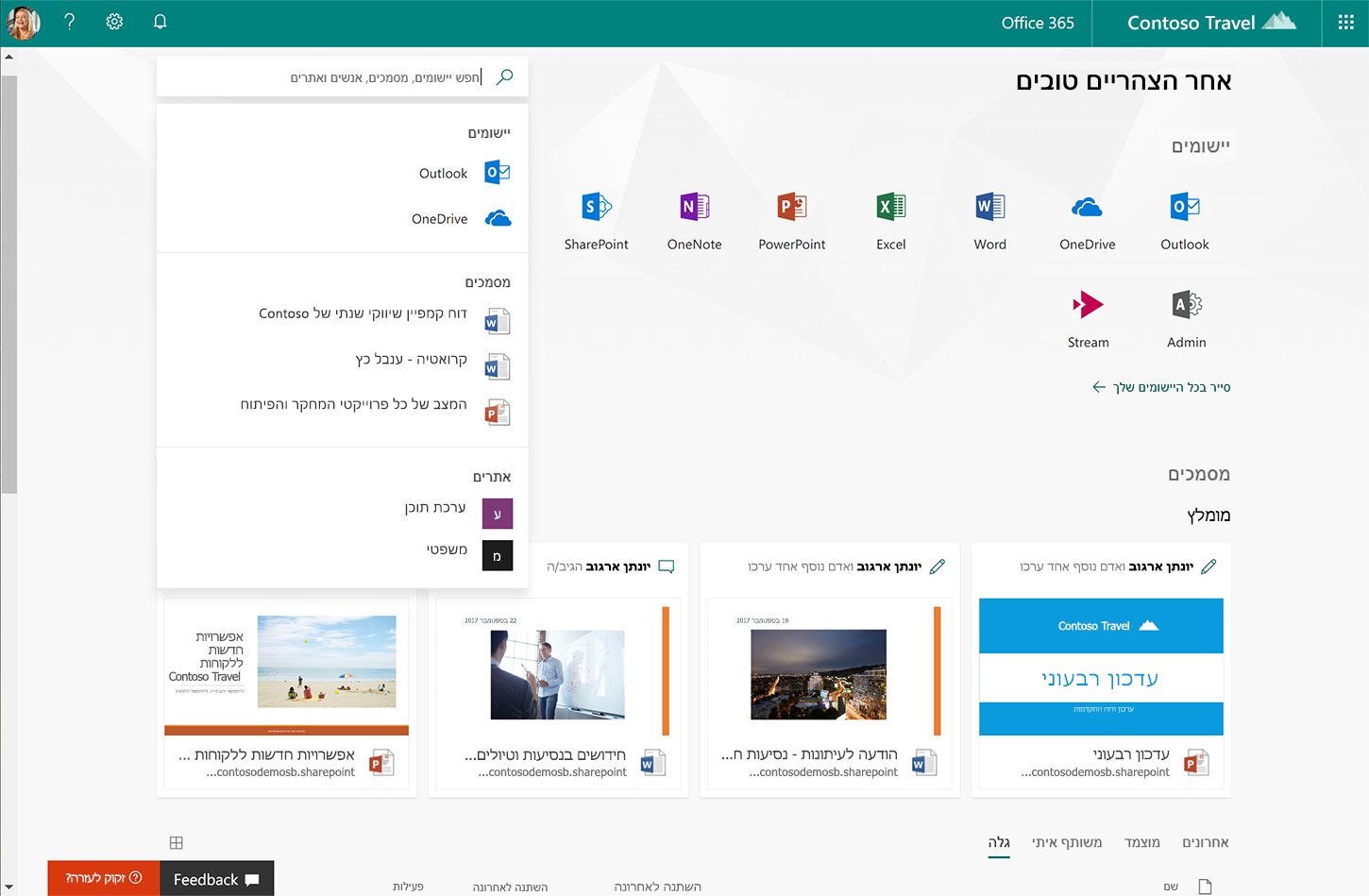Image resolution: width=1369 pixels, height=896 pixels.
Task: Click the edit pencil icon on עדכון רבעוני card
Action: [x=1208, y=566]
